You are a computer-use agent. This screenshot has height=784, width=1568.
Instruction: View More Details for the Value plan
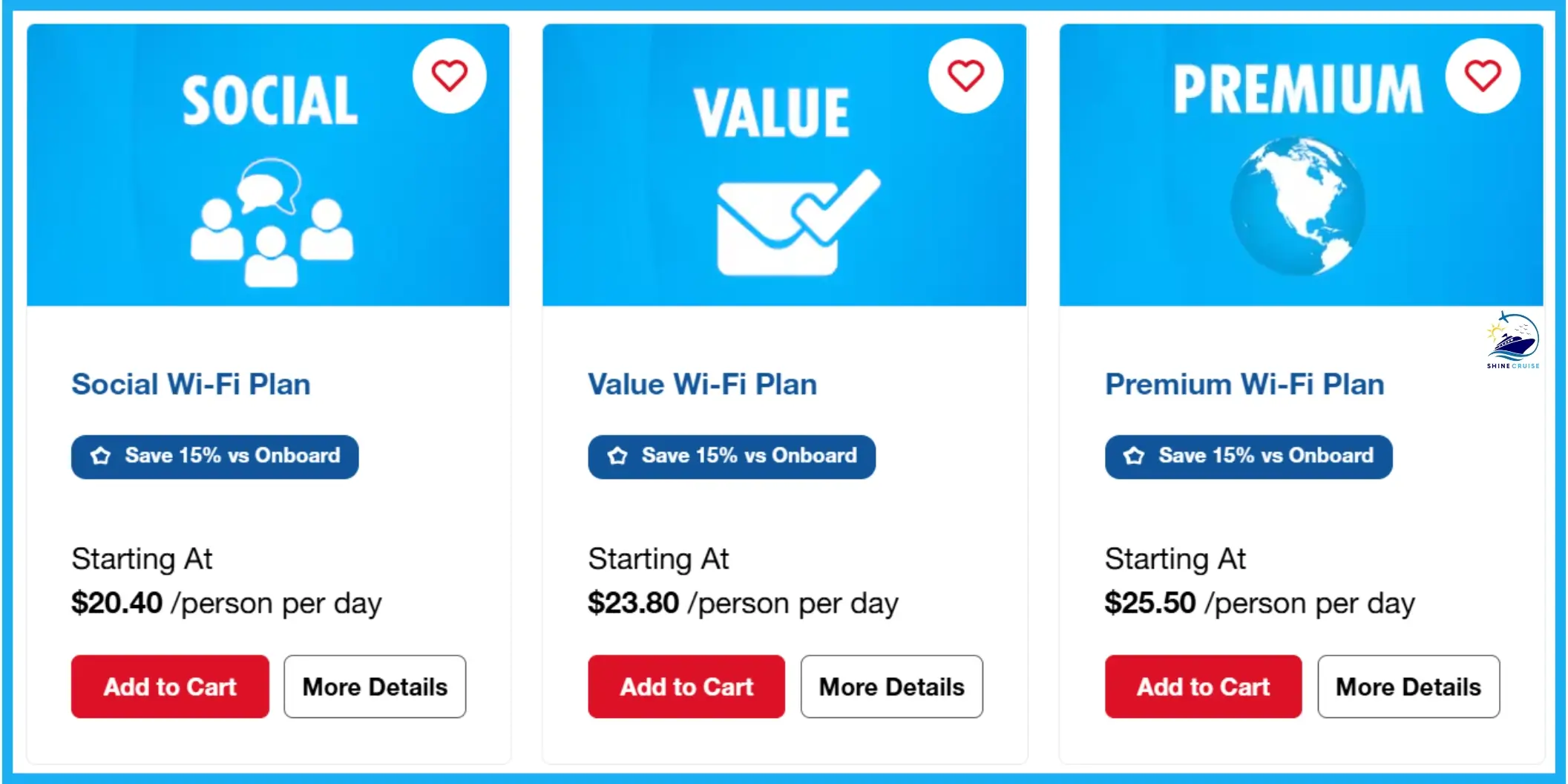click(891, 687)
